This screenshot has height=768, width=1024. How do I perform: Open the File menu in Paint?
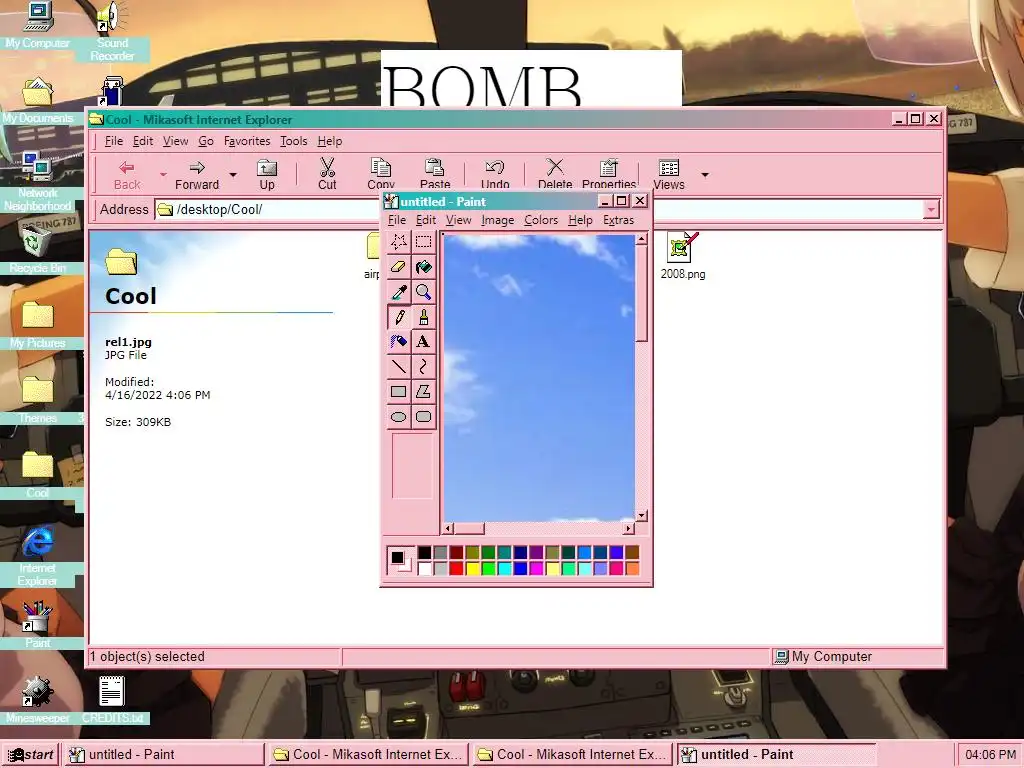pos(396,220)
